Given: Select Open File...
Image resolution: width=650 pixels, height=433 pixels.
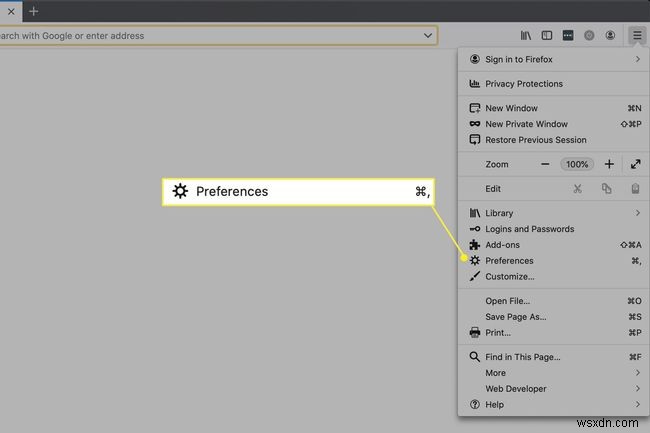Looking at the screenshot, I should tap(554, 301).
